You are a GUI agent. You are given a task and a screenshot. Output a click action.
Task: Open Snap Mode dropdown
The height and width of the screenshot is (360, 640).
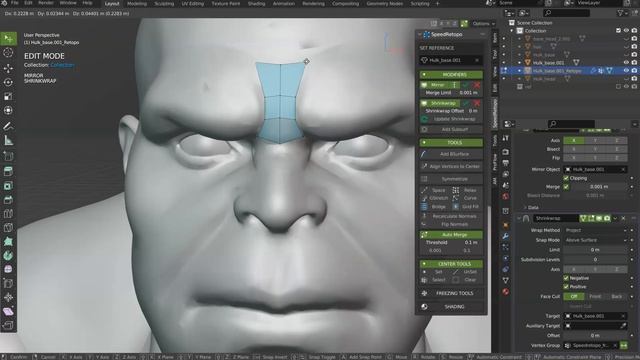tap(596, 240)
